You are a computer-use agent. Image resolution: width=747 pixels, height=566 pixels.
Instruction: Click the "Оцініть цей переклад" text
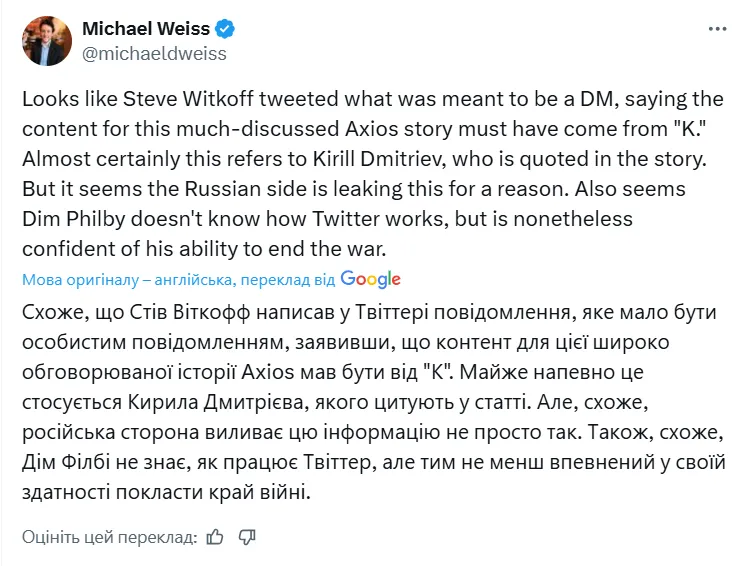109,537
